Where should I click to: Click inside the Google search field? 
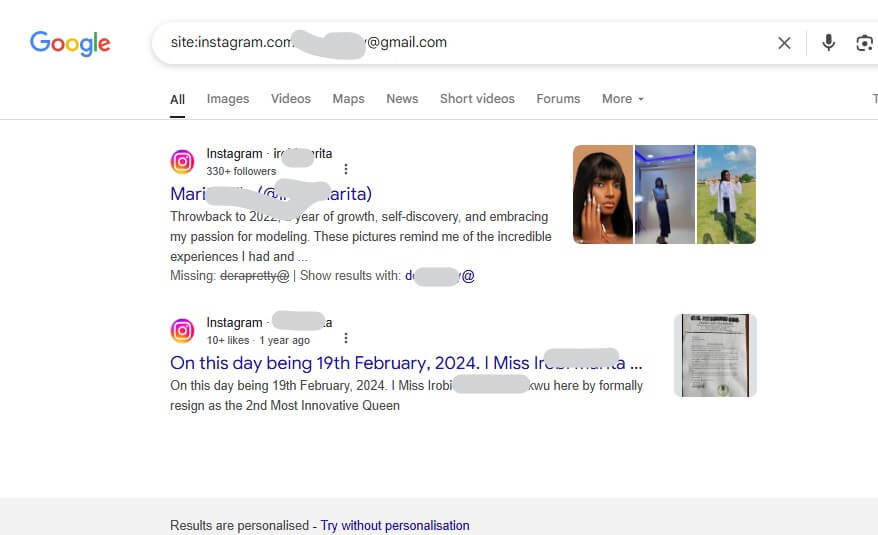click(x=465, y=43)
